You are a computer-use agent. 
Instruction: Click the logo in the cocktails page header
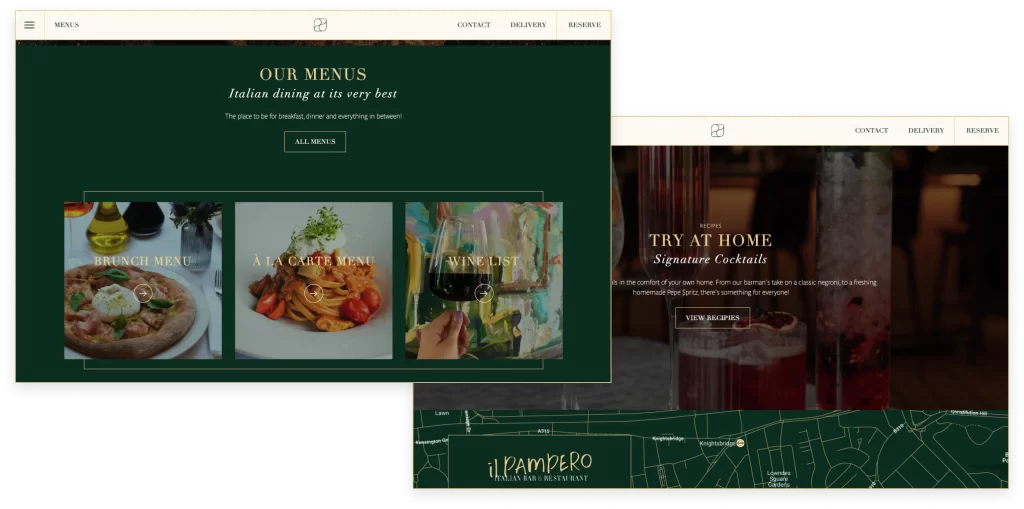pyautogui.click(x=717, y=131)
